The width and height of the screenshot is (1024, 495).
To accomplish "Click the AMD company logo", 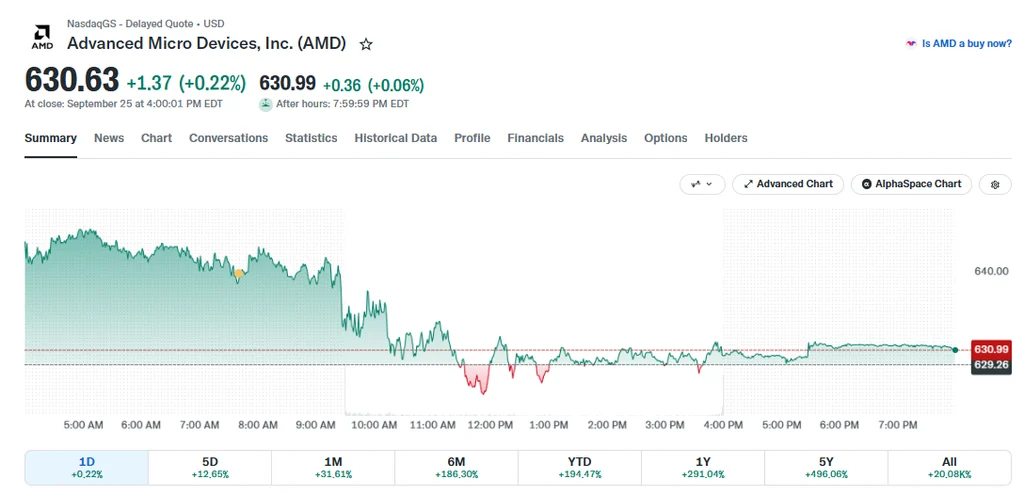I will [42, 37].
